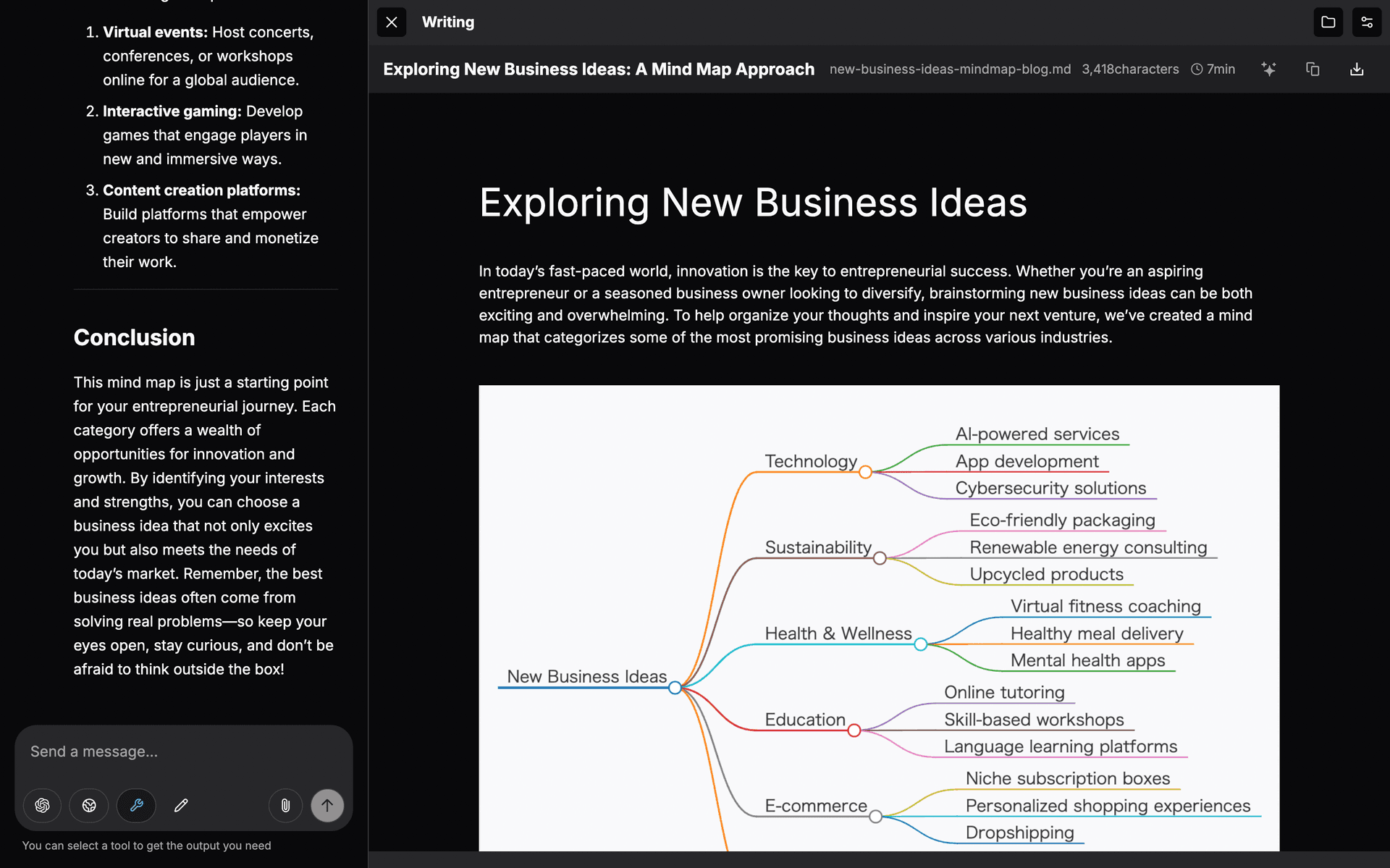
Task: Click the 3,418characters count
Action: [1130, 69]
